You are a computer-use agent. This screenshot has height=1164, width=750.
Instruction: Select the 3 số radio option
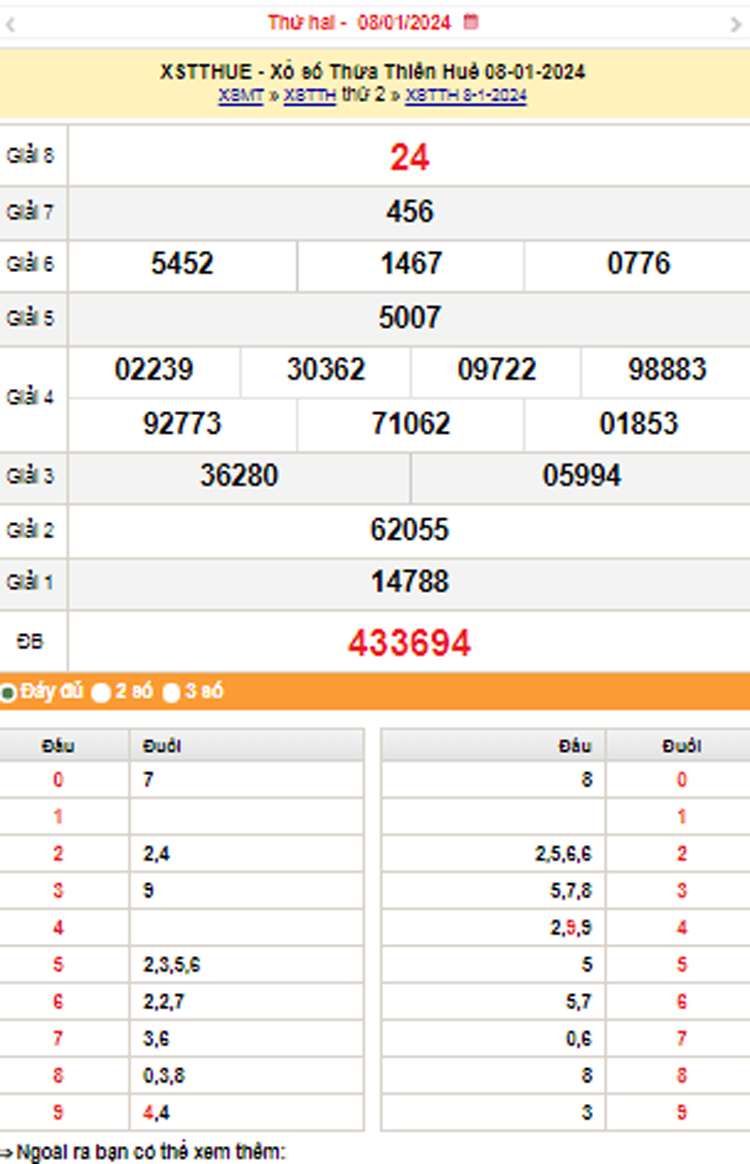point(172,693)
